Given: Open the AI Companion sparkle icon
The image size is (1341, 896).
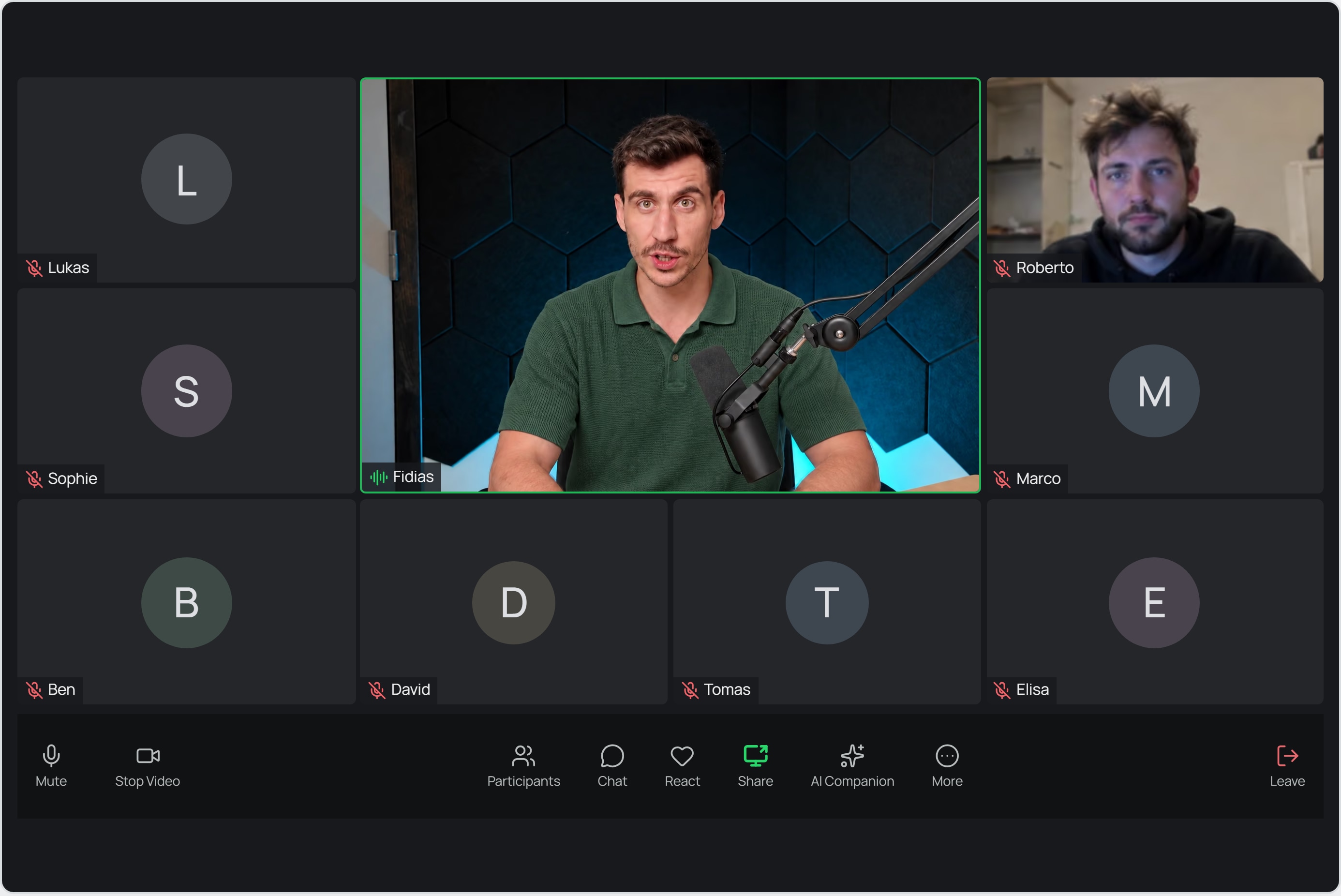Looking at the screenshot, I should point(852,755).
